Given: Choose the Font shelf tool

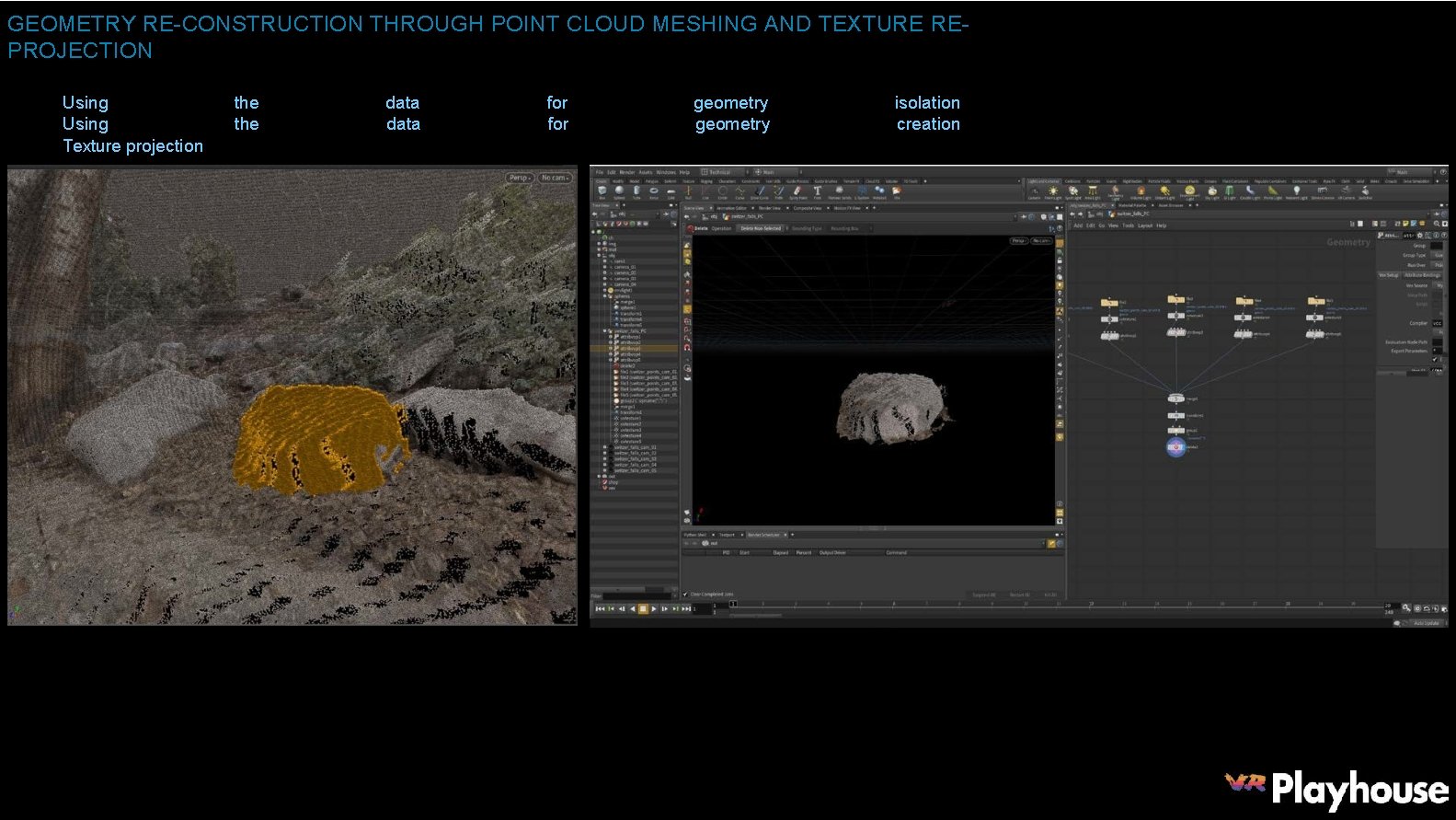Looking at the screenshot, I should 817,191.
